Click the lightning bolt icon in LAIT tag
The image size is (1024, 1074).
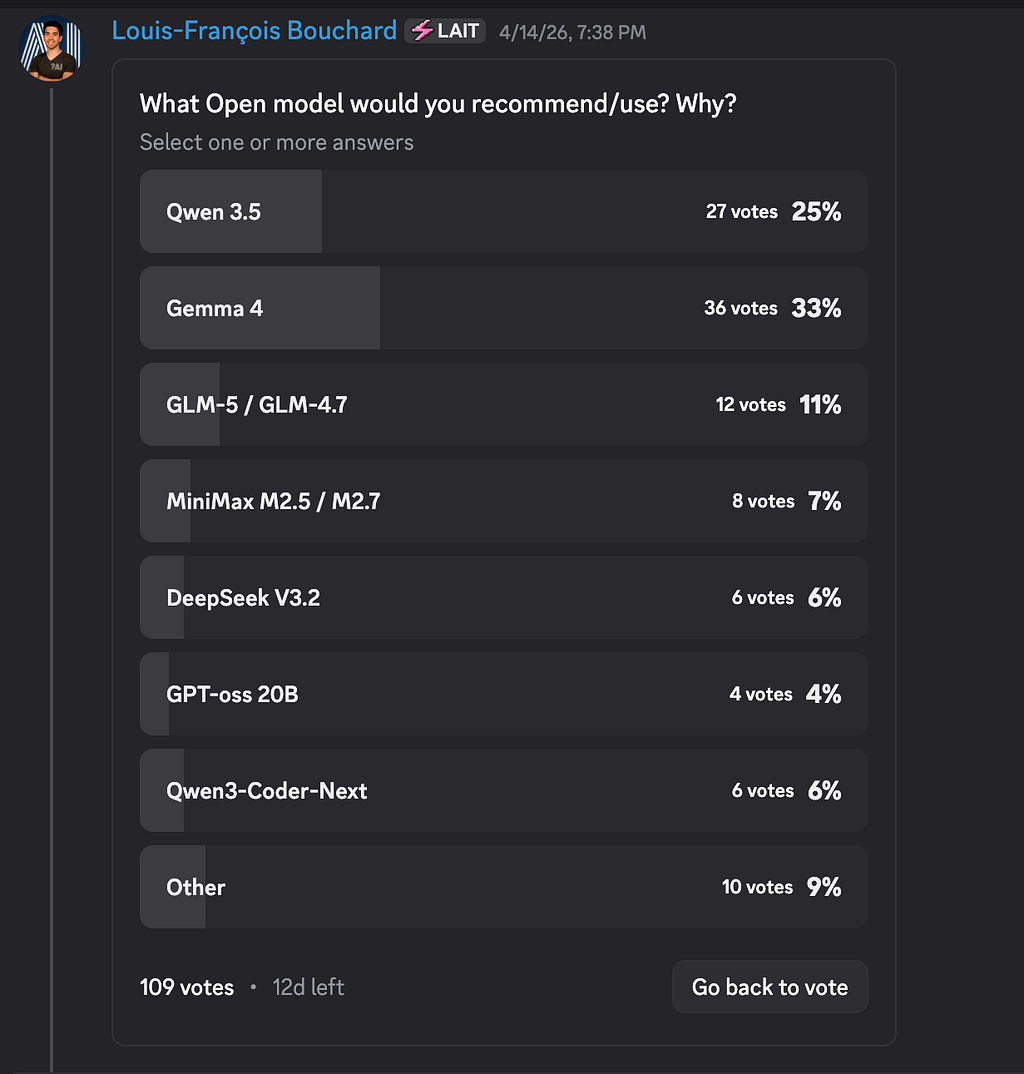tap(422, 31)
